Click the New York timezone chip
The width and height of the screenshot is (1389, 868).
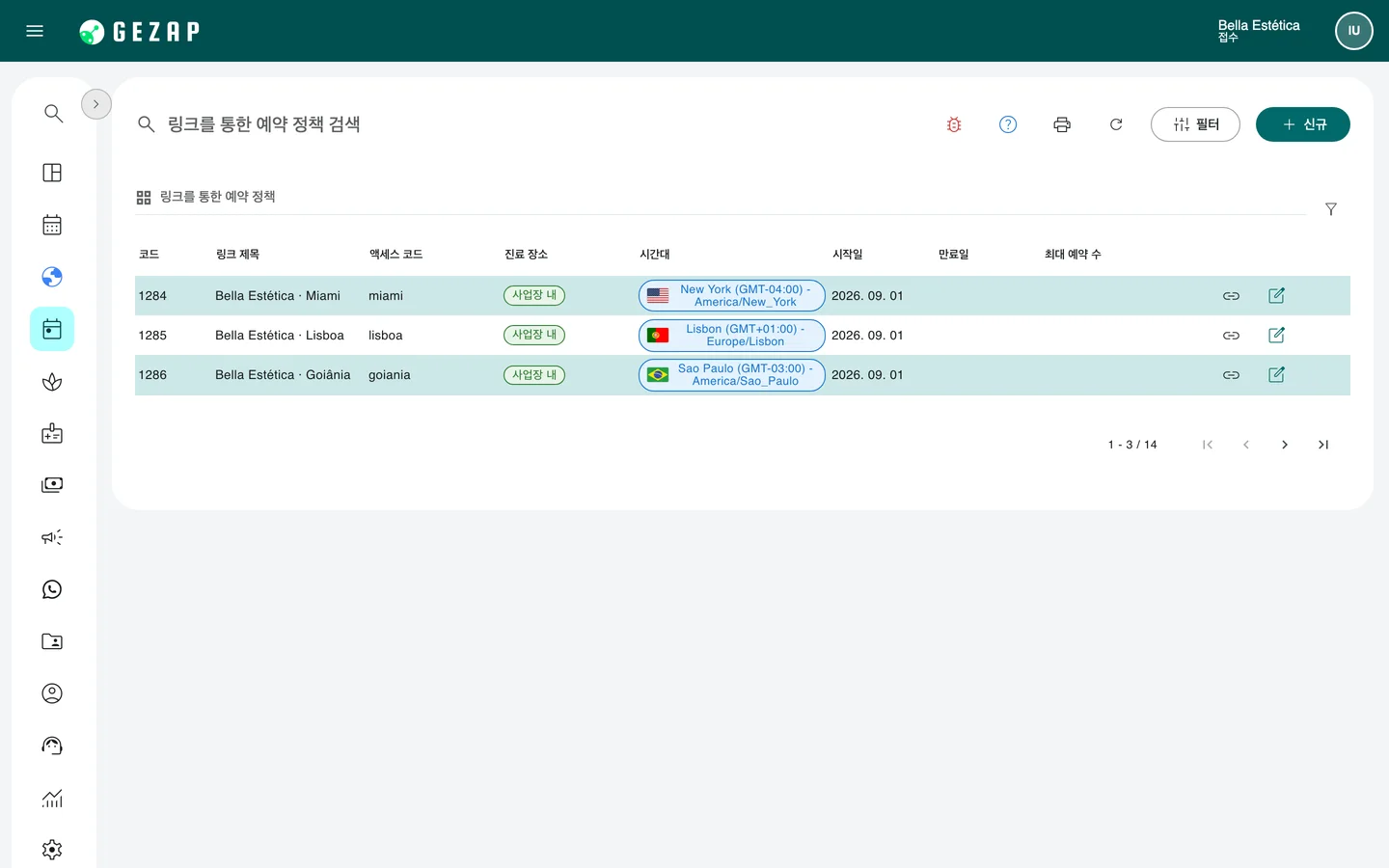732,296
